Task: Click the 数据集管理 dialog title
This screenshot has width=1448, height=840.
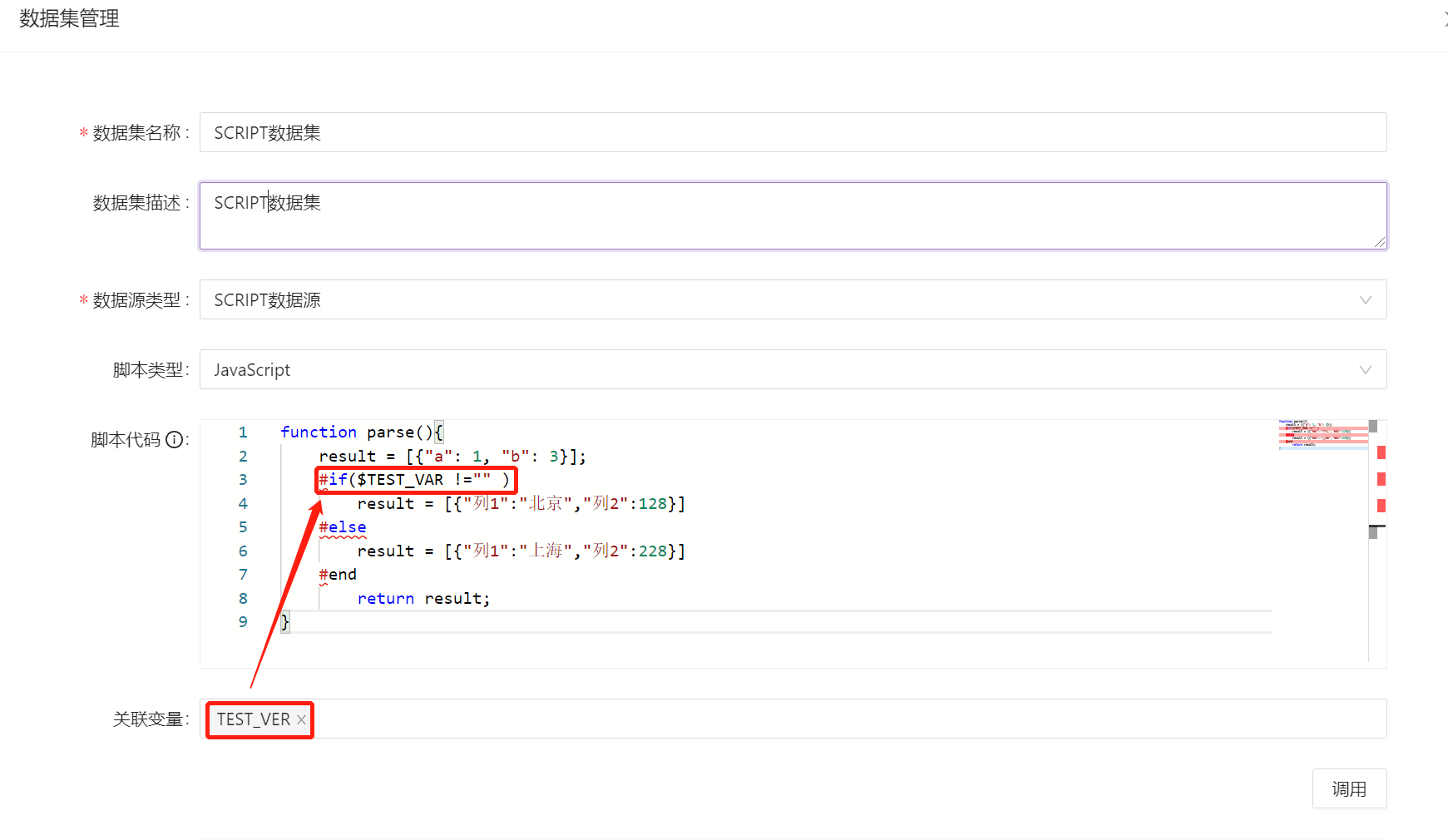Action: [x=69, y=18]
